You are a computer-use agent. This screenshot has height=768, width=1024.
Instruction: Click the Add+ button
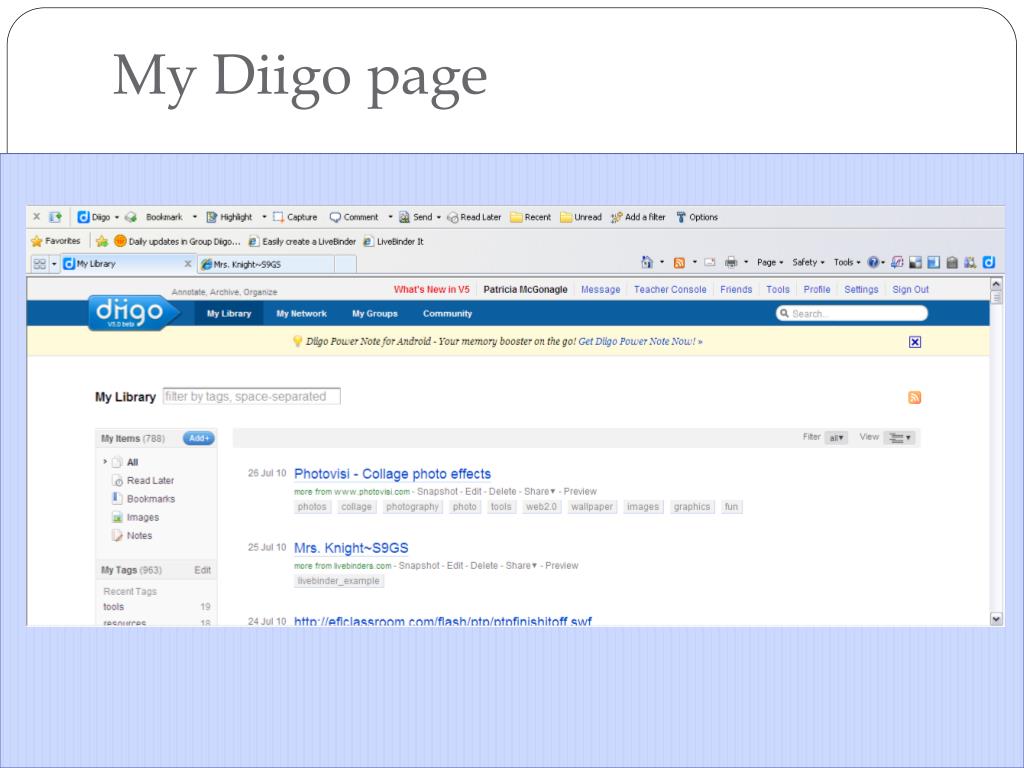tap(199, 438)
